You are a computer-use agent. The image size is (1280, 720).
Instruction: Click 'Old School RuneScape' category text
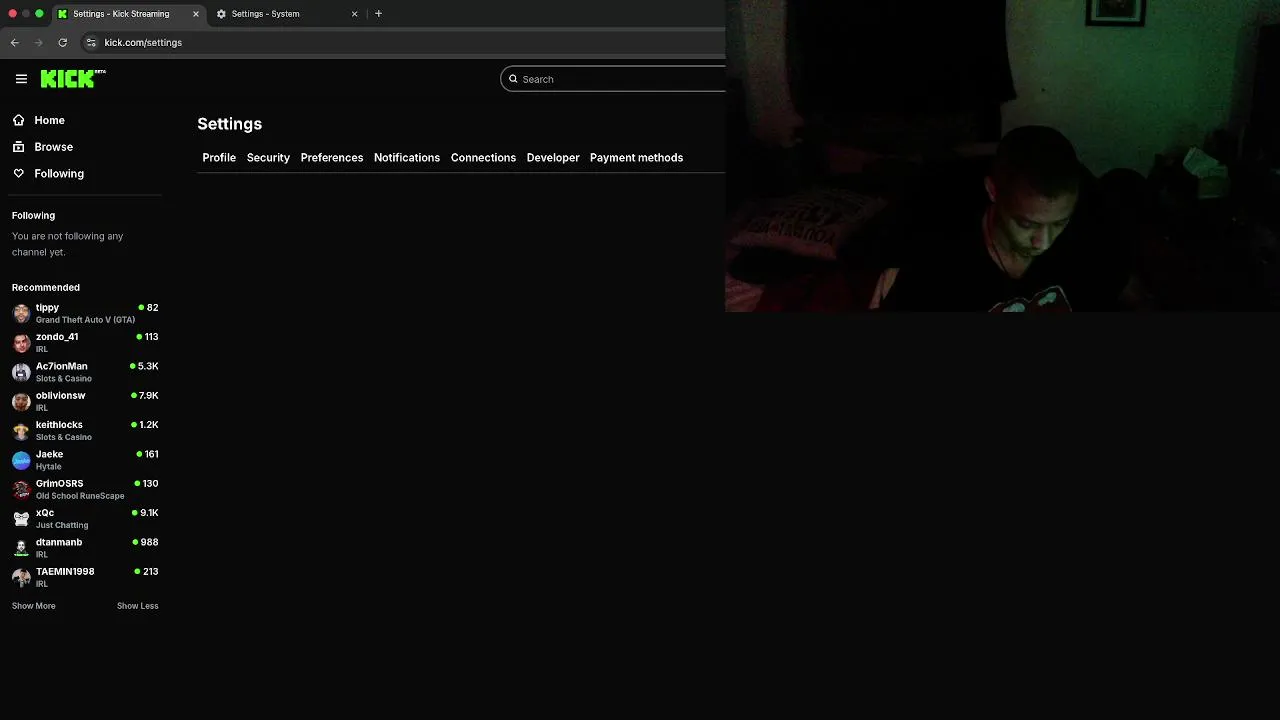80,496
